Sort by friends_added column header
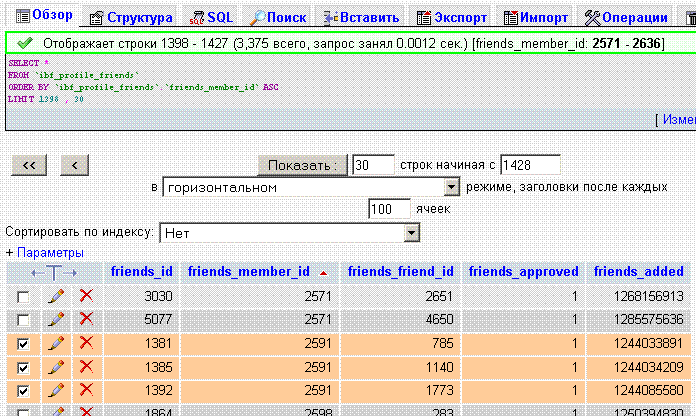Viewport: 696px width, 416px height. pyautogui.click(x=639, y=271)
